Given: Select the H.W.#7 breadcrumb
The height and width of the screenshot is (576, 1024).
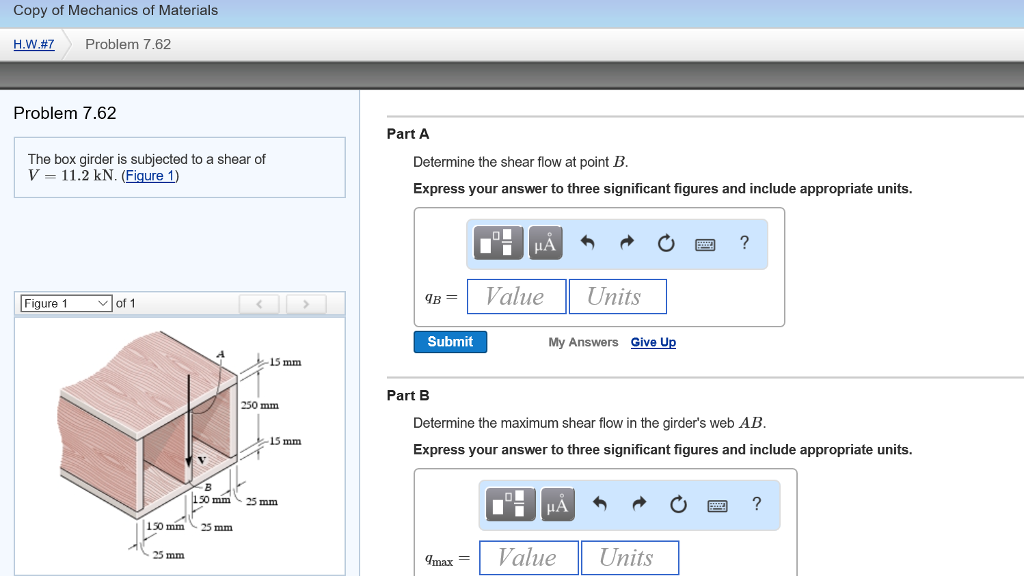Looking at the screenshot, I should click(33, 44).
